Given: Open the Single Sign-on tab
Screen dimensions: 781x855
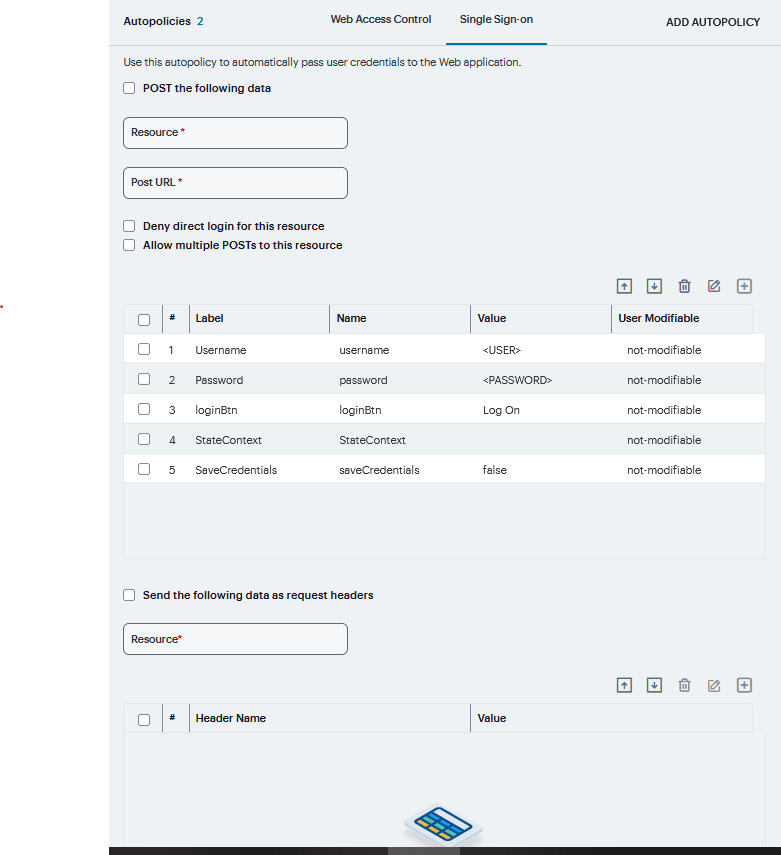Looking at the screenshot, I should point(496,20).
